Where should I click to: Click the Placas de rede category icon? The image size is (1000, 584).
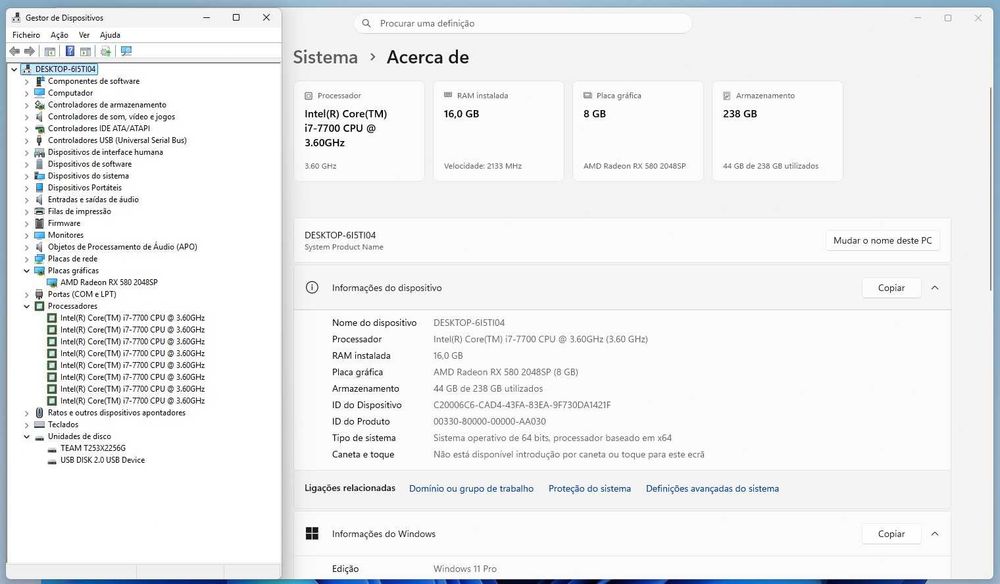point(40,259)
